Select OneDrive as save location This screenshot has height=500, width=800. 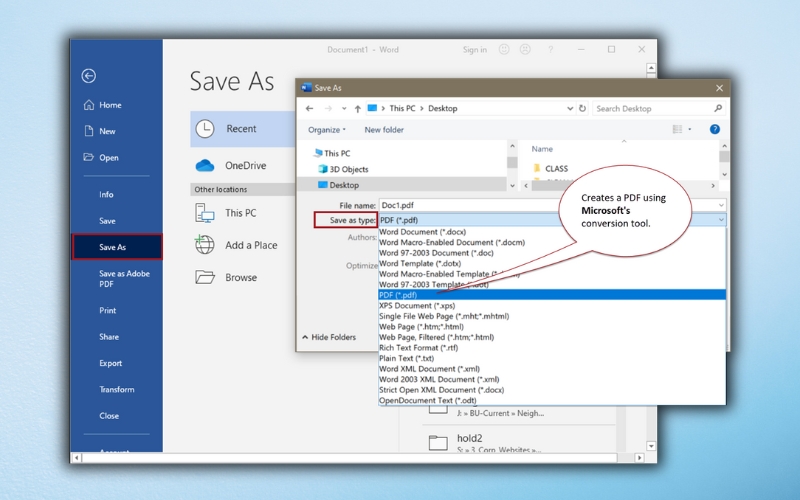tap(231, 165)
